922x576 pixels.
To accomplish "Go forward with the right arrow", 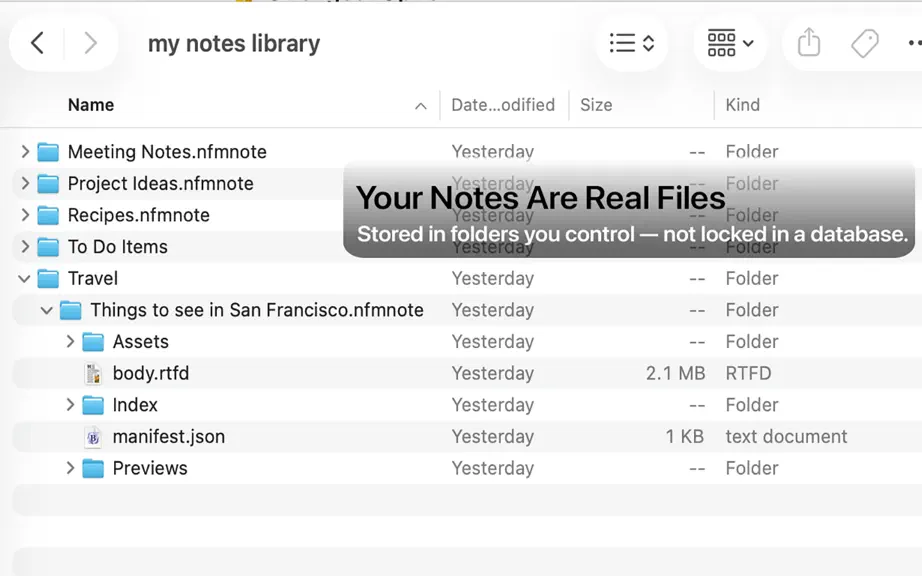I will click(90, 43).
